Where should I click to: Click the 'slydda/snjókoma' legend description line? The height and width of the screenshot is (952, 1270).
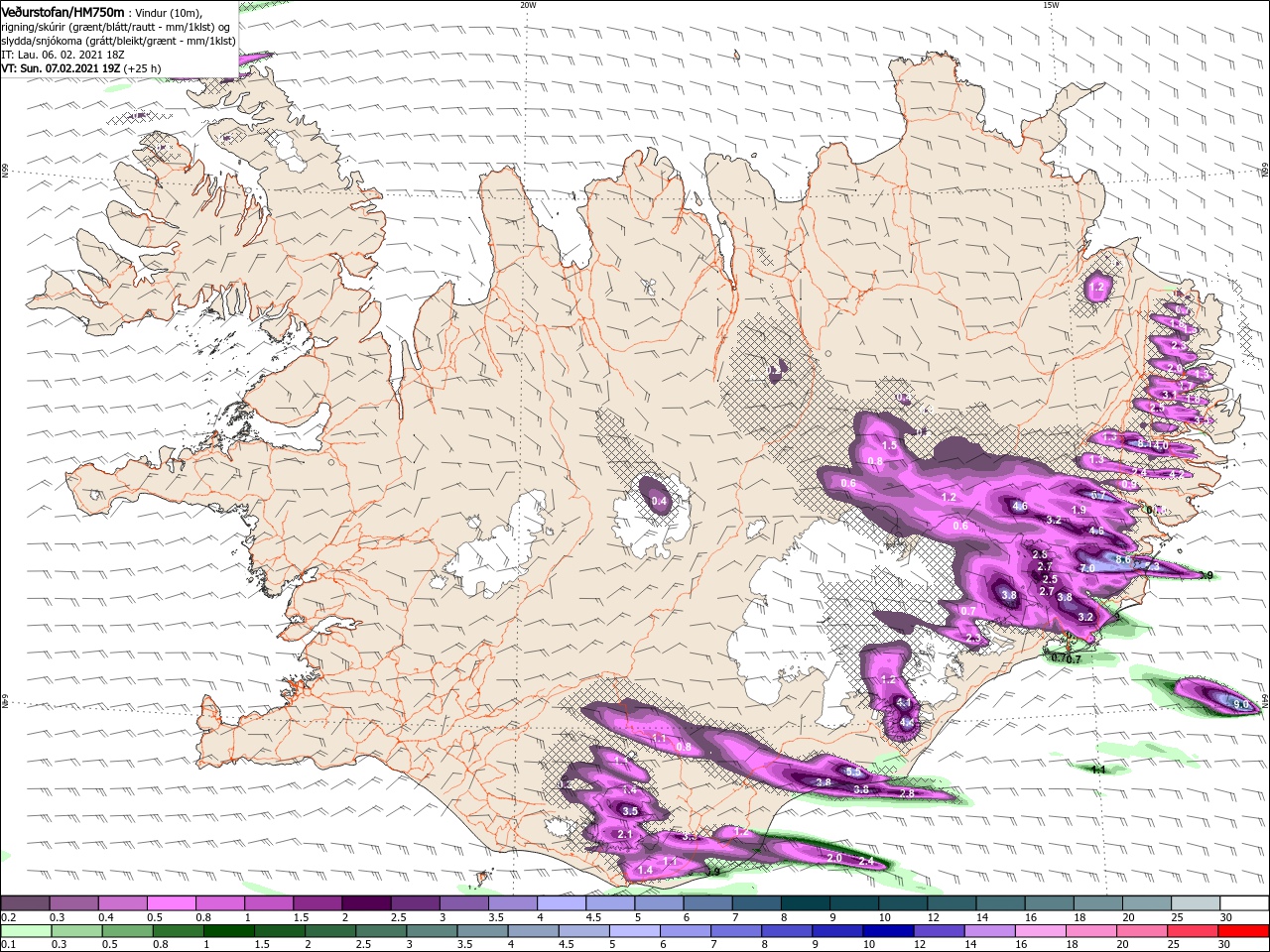tap(118, 41)
